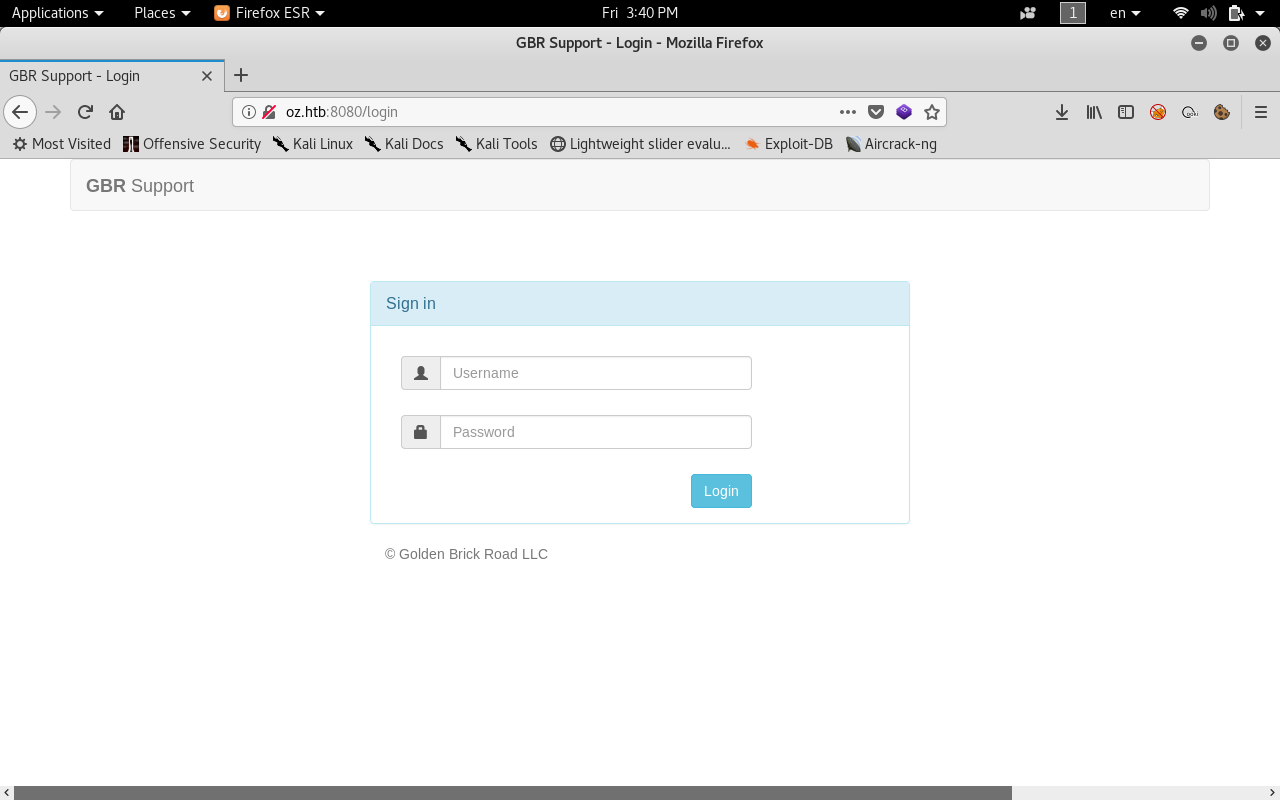Open the page actions three-dot menu
This screenshot has width=1280, height=800.
pos(848,112)
